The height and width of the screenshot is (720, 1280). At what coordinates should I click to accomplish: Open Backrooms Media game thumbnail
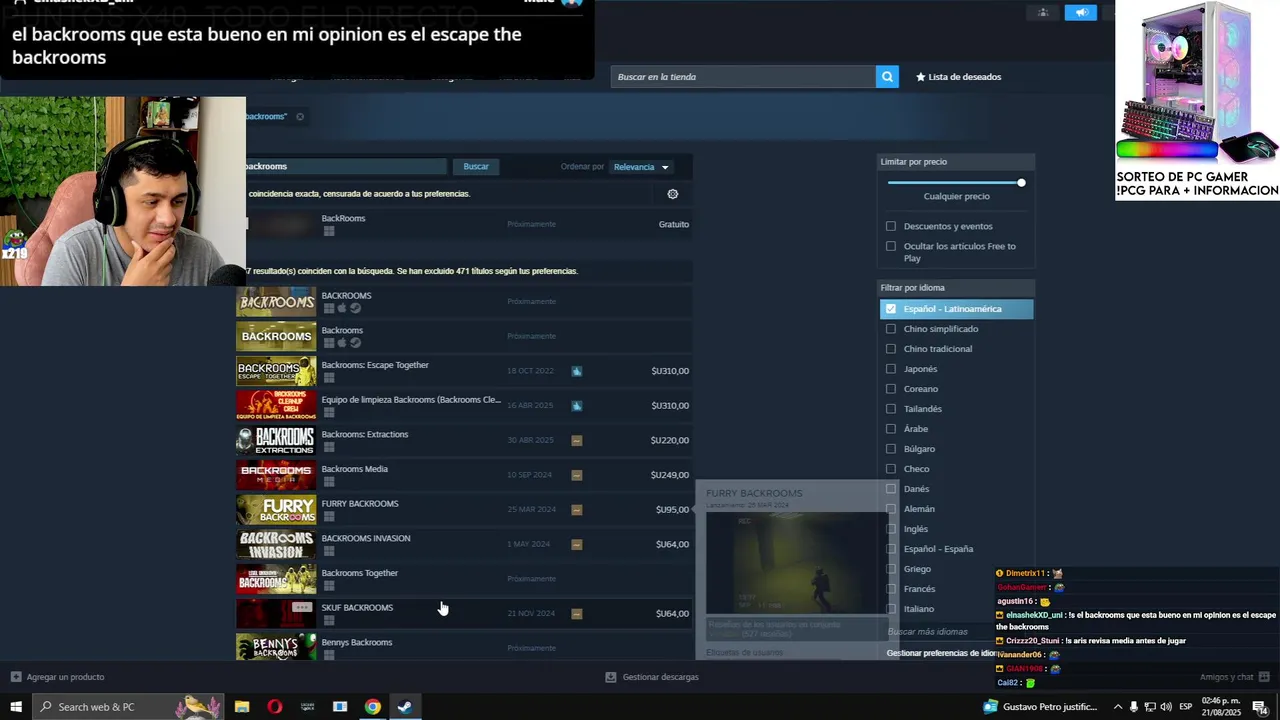276,475
